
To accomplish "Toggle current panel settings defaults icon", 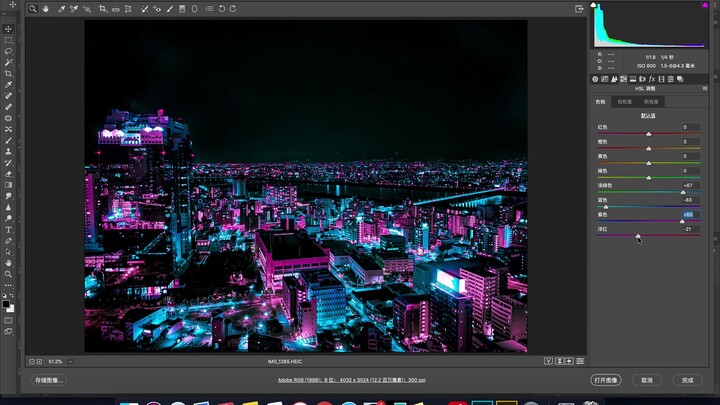I will pyautogui.click(x=580, y=361).
